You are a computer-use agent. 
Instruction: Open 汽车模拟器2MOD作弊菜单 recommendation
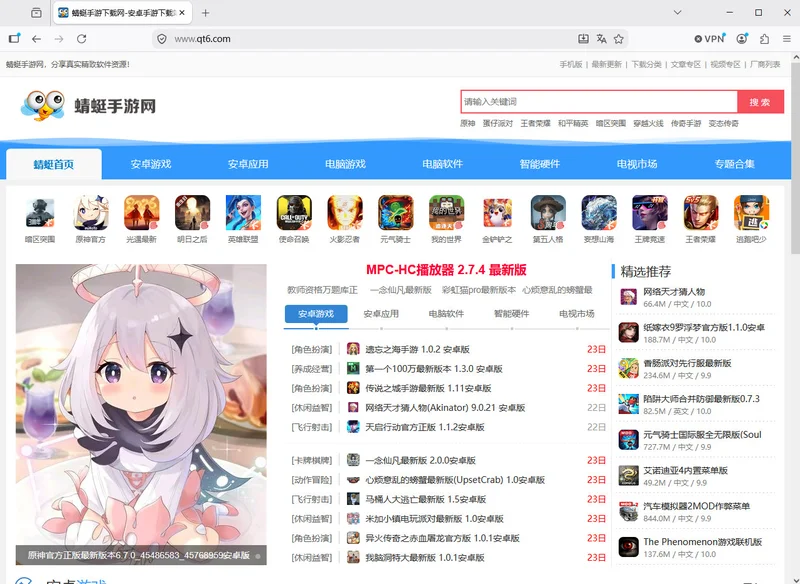tap(696, 506)
